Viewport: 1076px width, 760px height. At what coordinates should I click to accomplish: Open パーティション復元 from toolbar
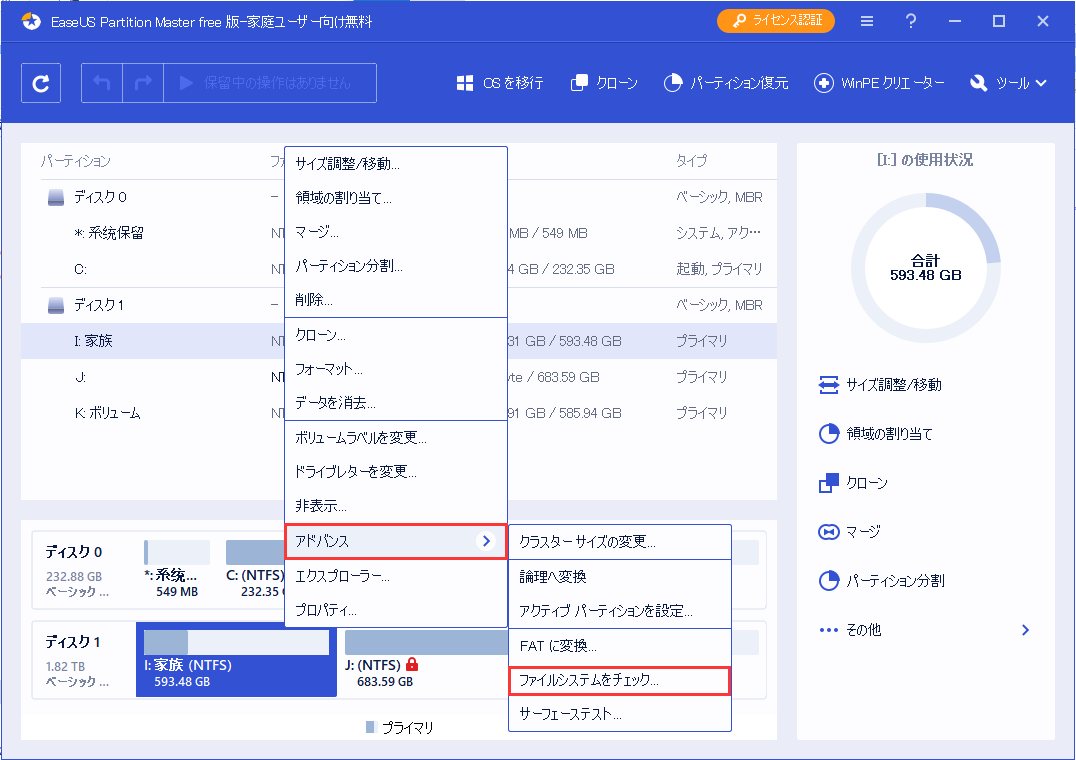[674, 83]
